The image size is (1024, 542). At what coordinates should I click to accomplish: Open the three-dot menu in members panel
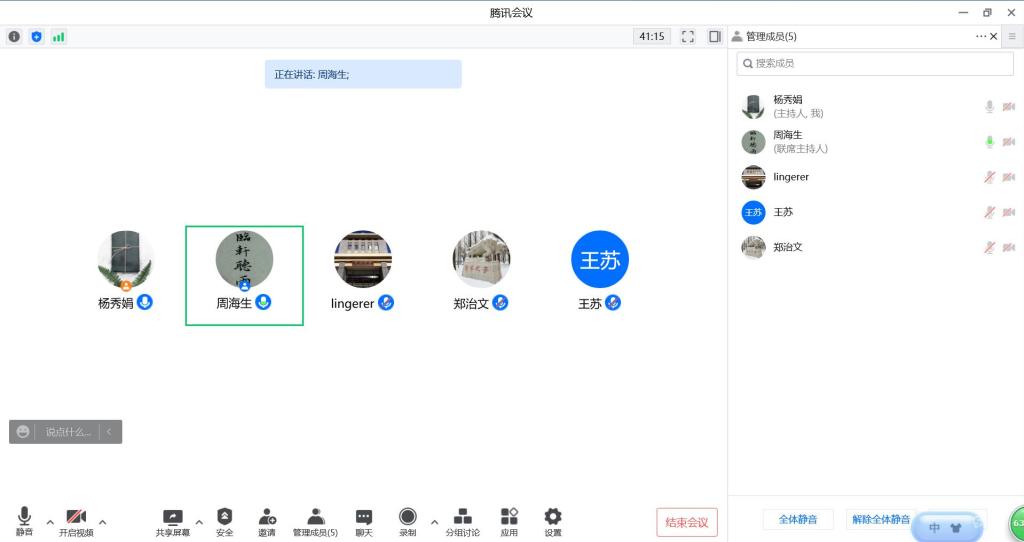pos(981,37)
